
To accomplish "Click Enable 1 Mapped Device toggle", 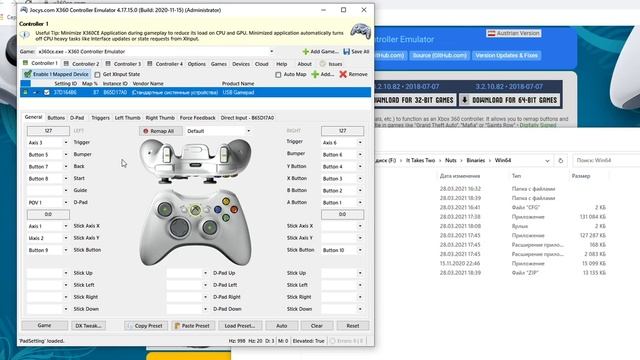I will (x=56, y=74).
